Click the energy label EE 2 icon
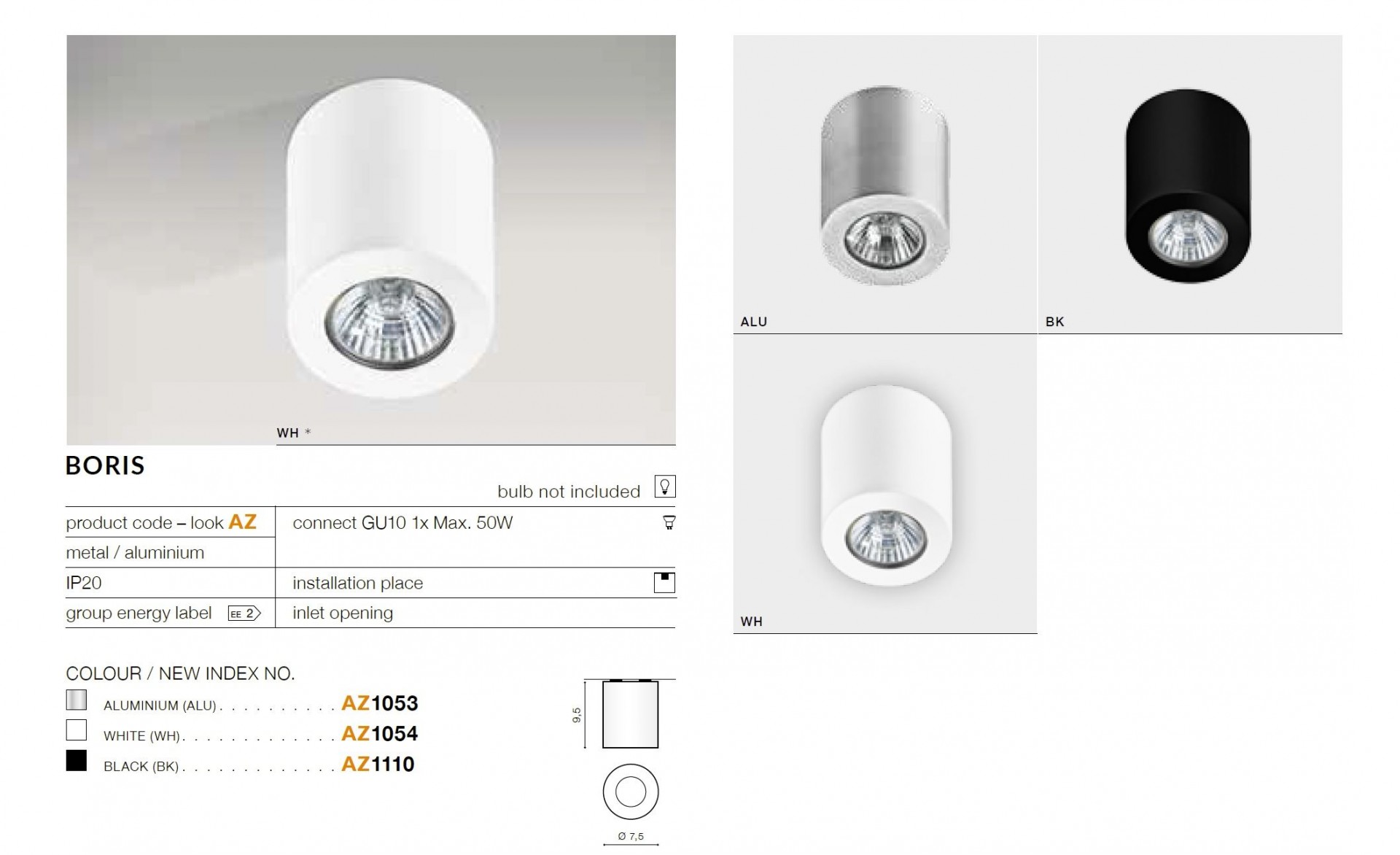1400x855 pixels. (244, 614)
